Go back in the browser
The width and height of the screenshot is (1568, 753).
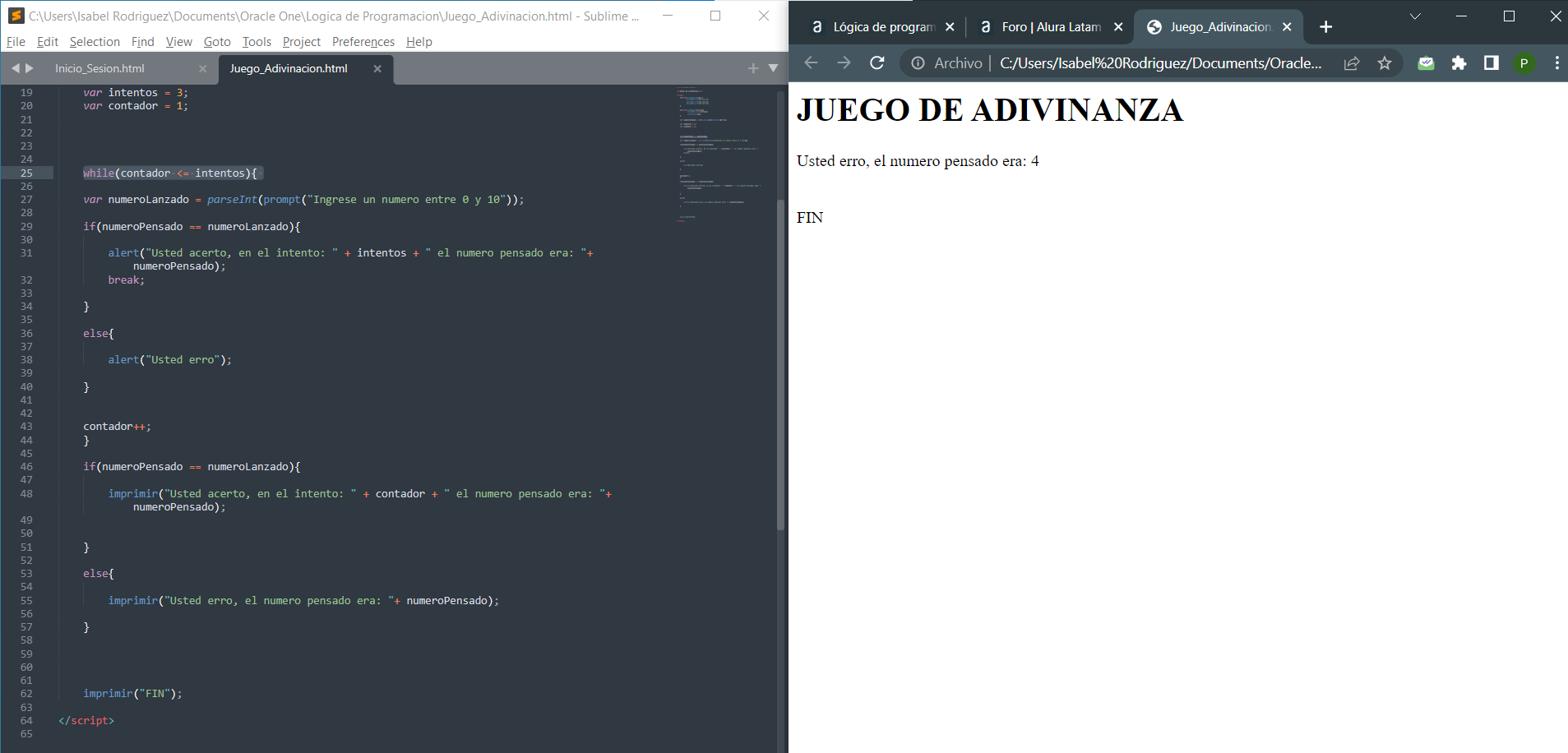pos(811,62)
